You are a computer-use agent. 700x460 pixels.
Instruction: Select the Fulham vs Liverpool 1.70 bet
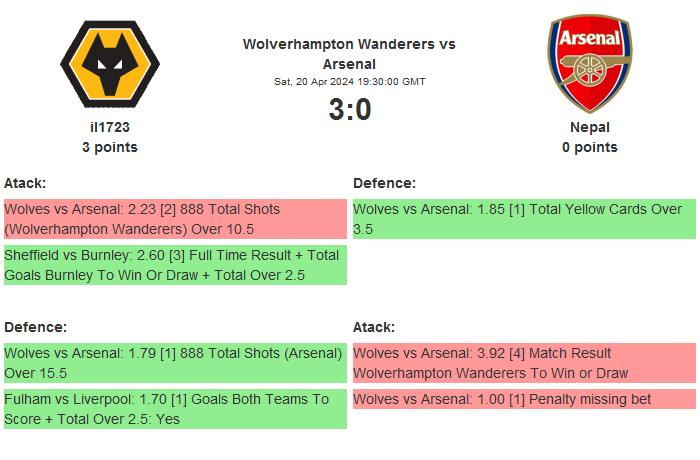tap(175, 409)
